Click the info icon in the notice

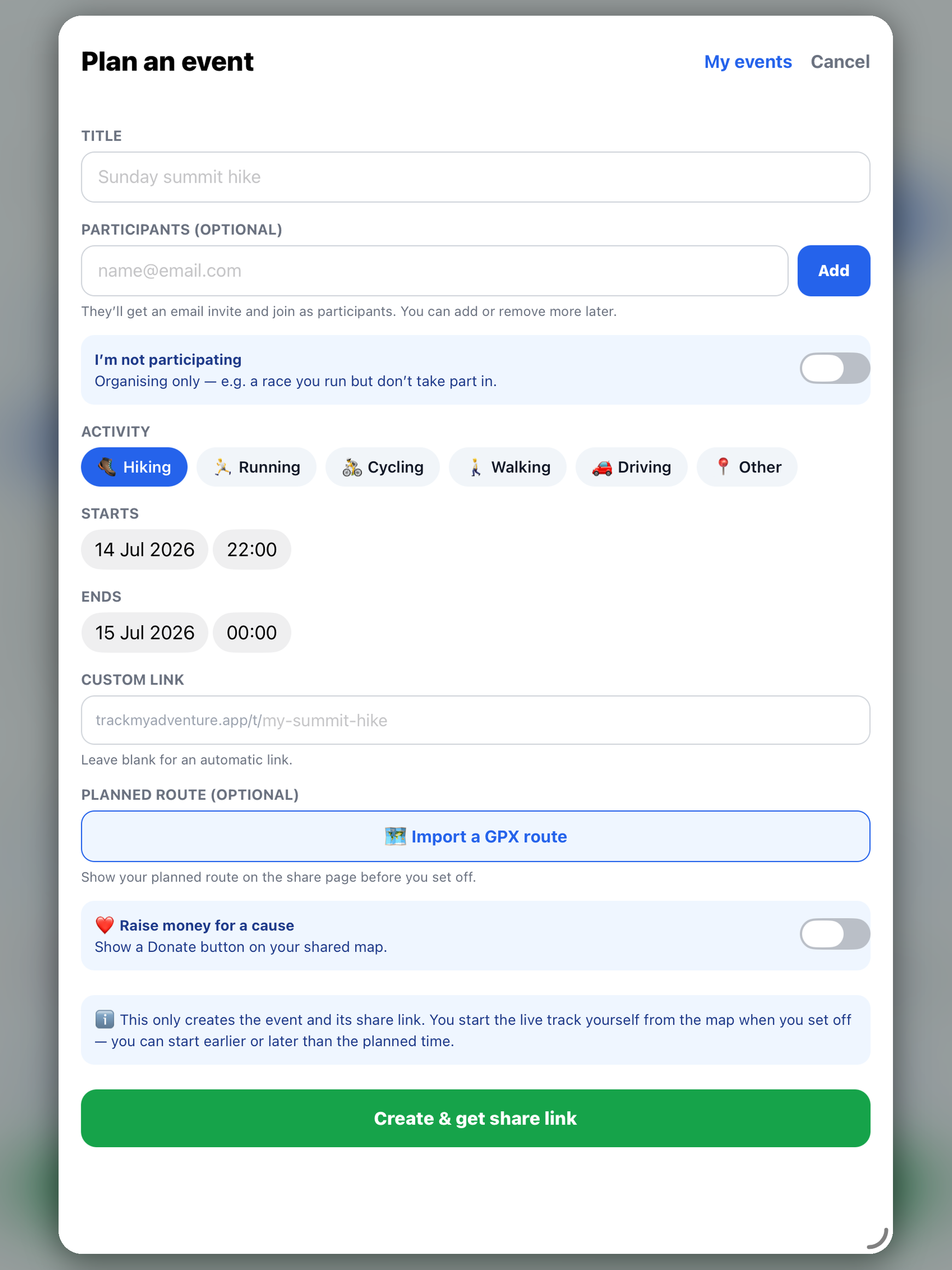104,1019
